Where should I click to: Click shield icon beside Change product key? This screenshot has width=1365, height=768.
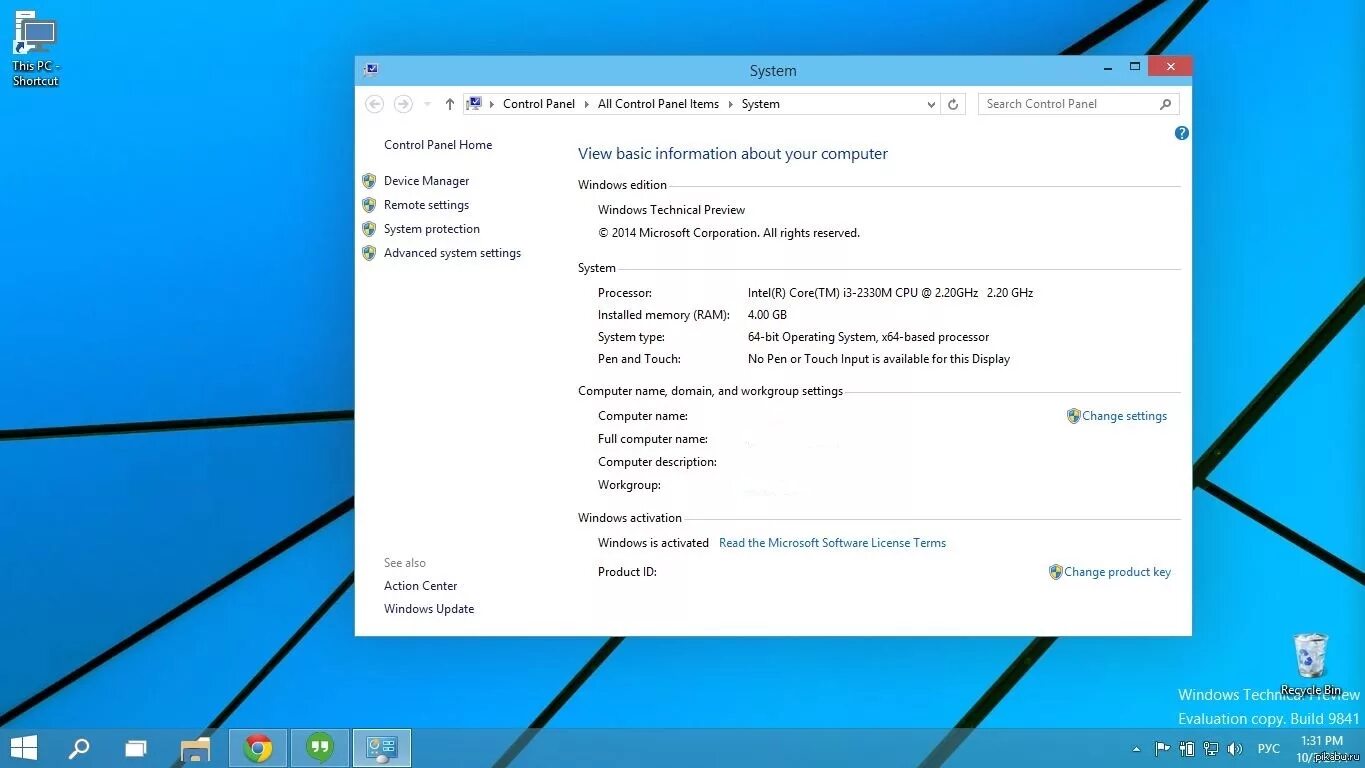pos(1055,572)
